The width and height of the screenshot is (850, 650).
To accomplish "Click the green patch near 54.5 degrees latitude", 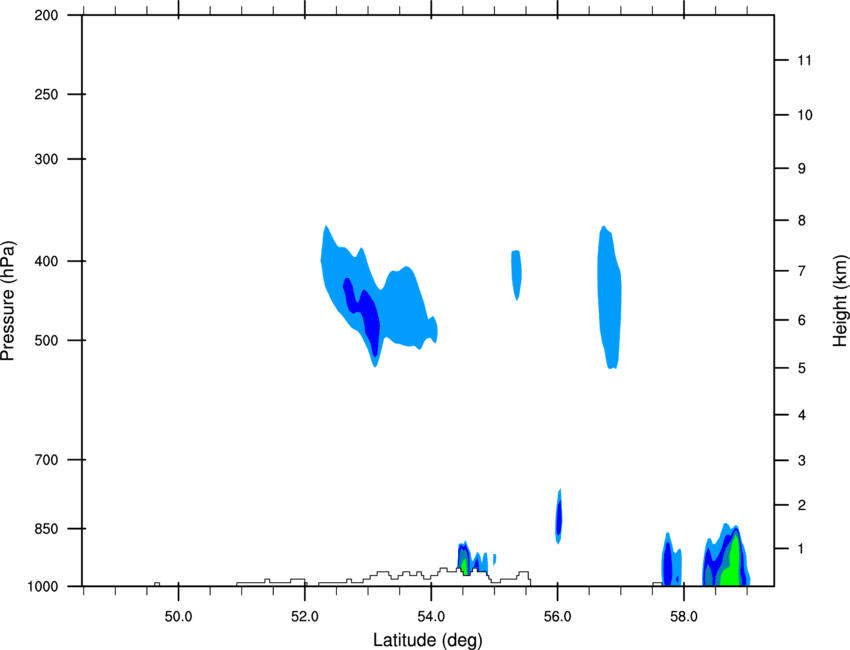I will [465, 563].
